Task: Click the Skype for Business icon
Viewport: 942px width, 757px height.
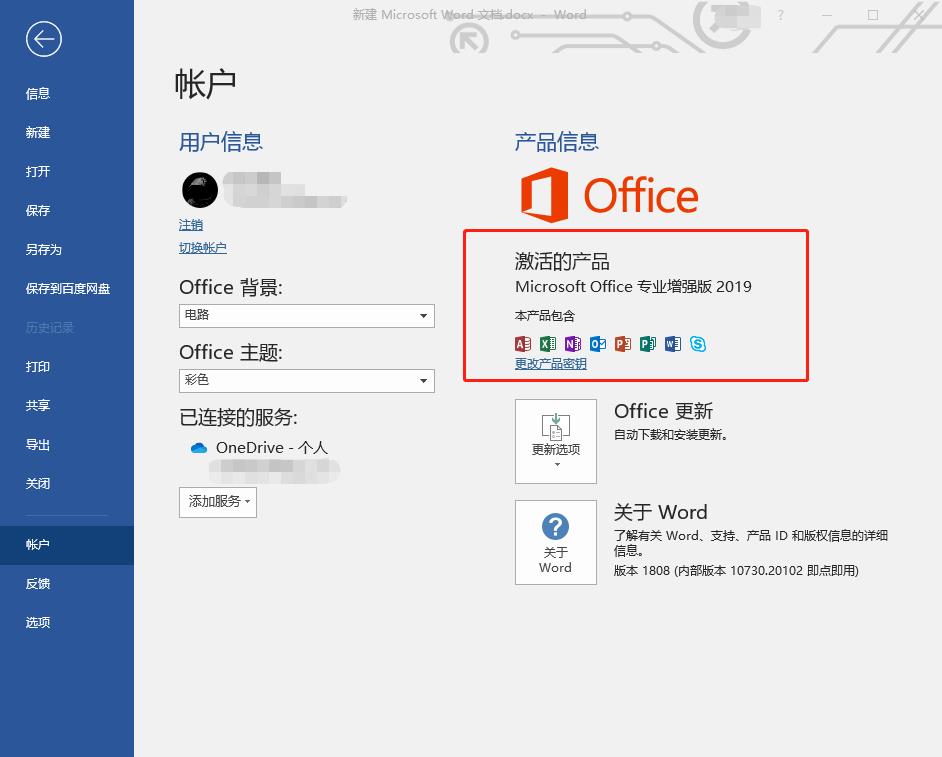Action: point(697,344)
